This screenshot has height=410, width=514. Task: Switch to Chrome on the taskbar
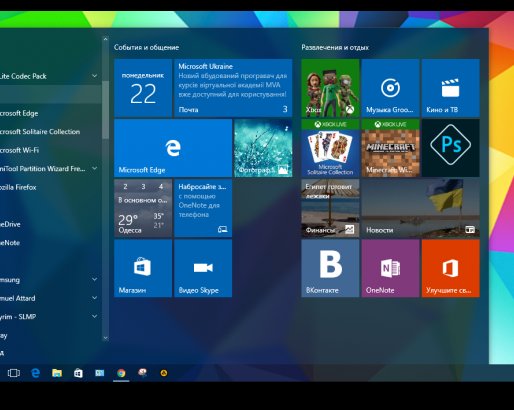(x=121, y=373)
